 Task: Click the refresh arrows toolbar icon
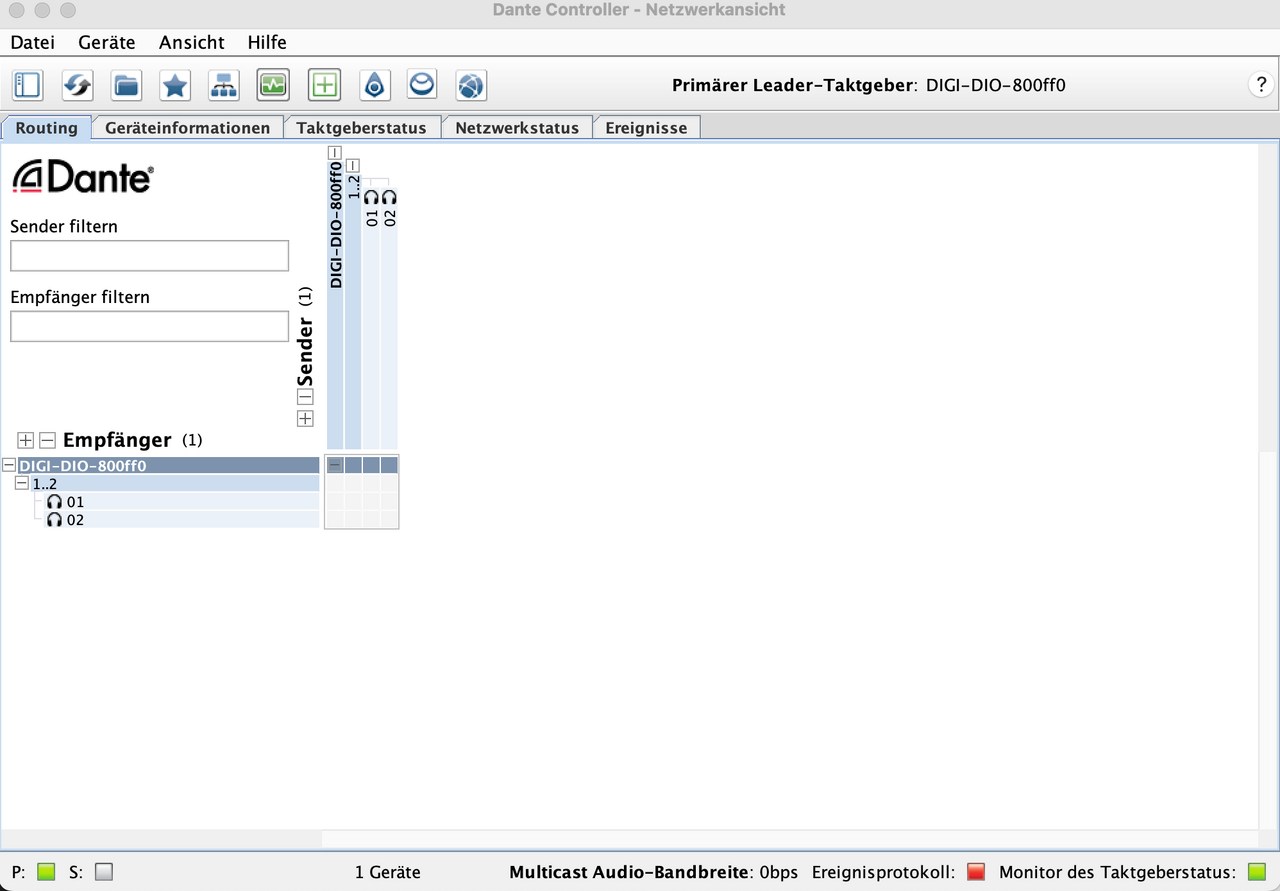pyautogui.click(x=77, y=85)
